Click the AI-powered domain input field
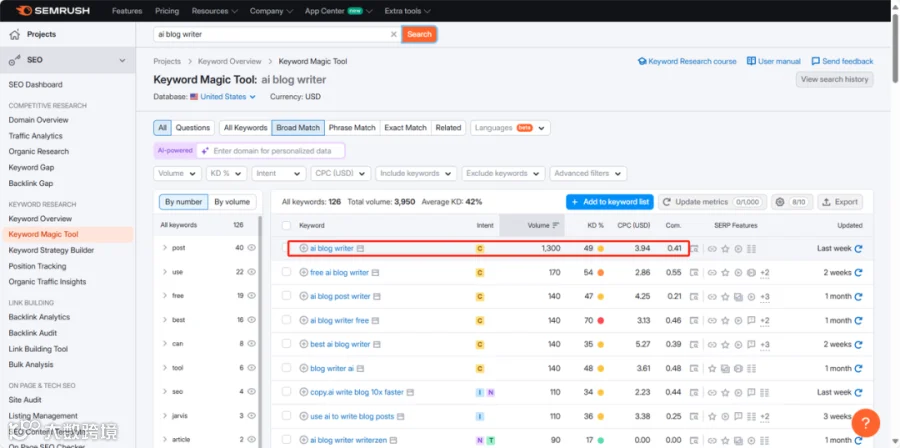This screenshot has width=900, height=448. pos(270,151)
